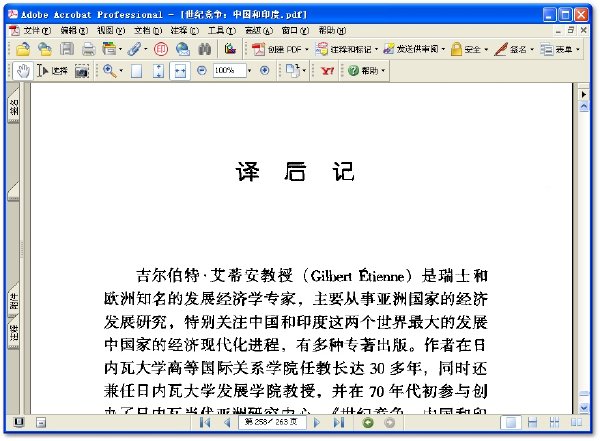Screen dimensions: 600x441
Task: Open the 工具 menu
Action: coord(221,30)
